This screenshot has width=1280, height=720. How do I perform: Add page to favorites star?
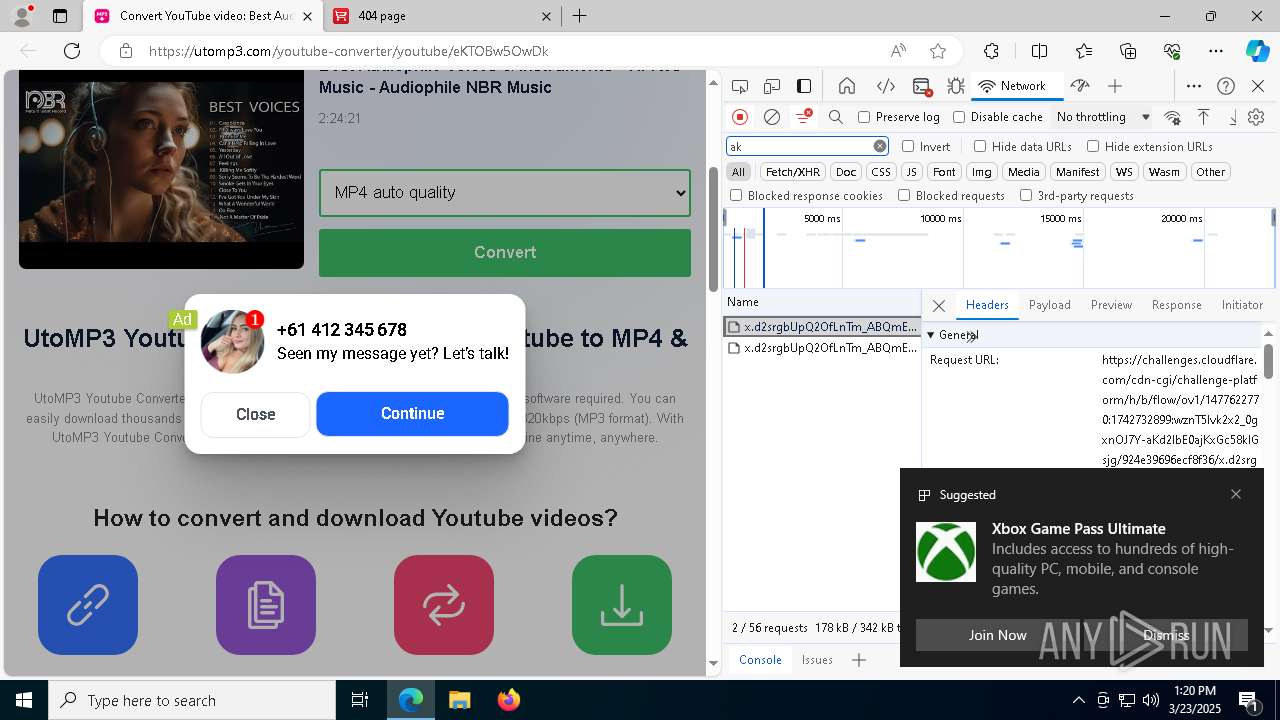(x=938, y=51)
